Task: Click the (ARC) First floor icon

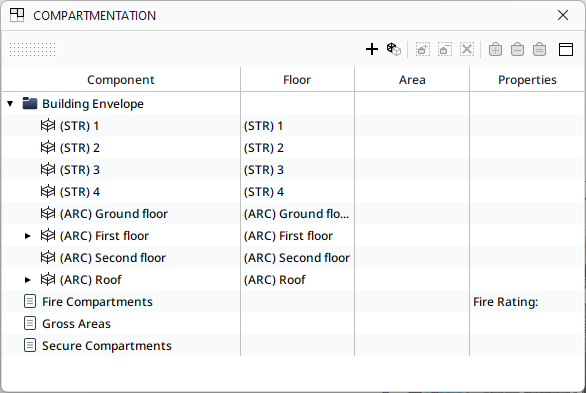Action: coord(48,236)
